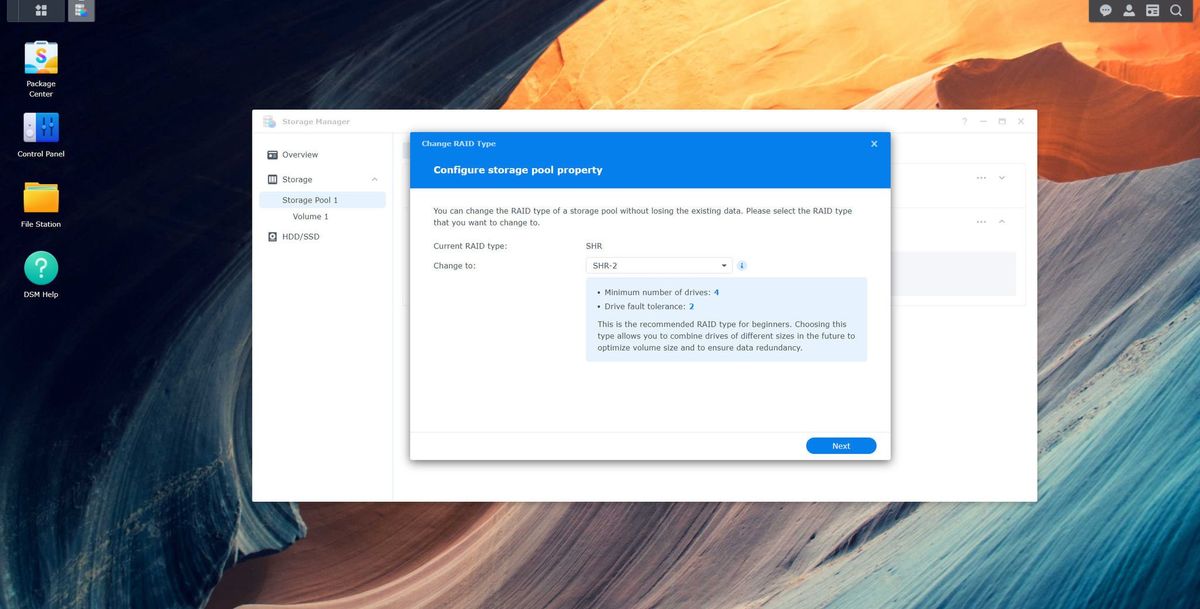Open the Package Center from the desktop

click(x=40, y=57)
